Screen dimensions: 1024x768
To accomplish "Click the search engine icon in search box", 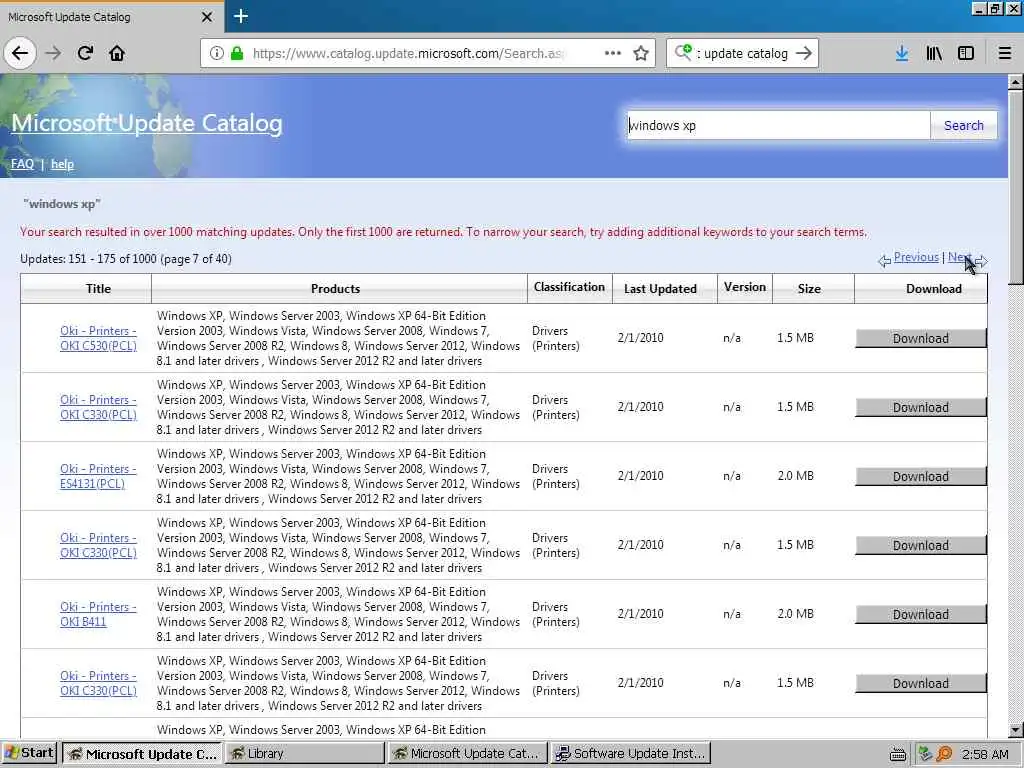I will click(x=683, y=53).
